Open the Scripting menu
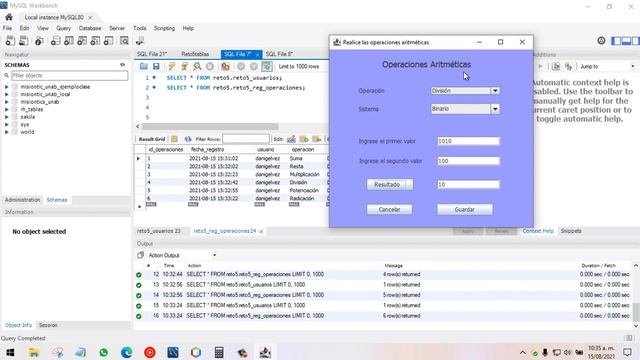 pyautogui.click(x=164, y=28)
